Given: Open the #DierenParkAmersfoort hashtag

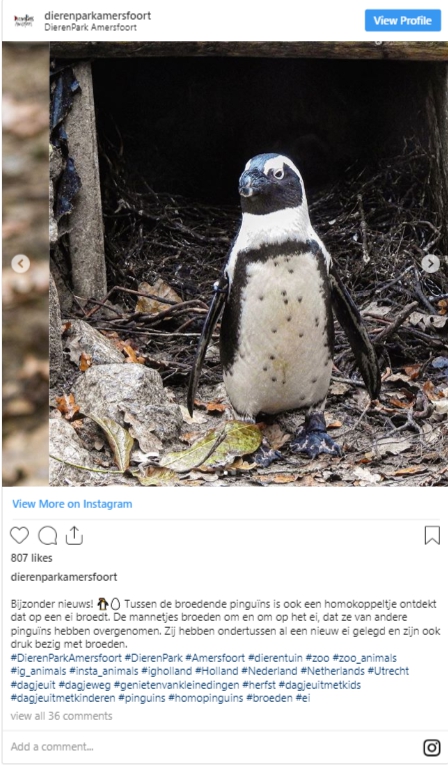Looking at the screenshot, I should point(66,658).
